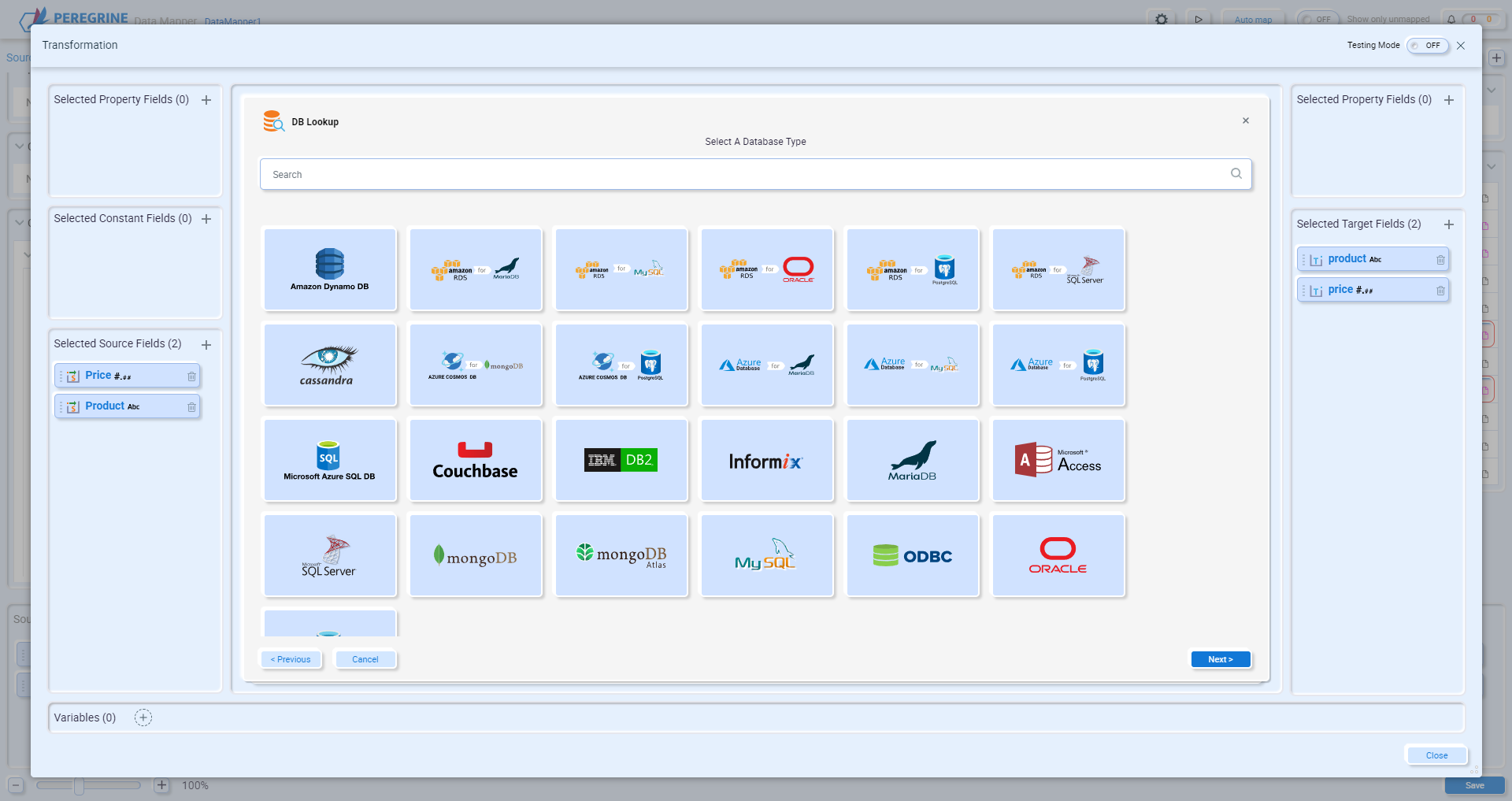This screenshot has width=1512, height=801.
Task: Click Auto map in Data Mapper toolbar
Action: [x=1253, y=20]
